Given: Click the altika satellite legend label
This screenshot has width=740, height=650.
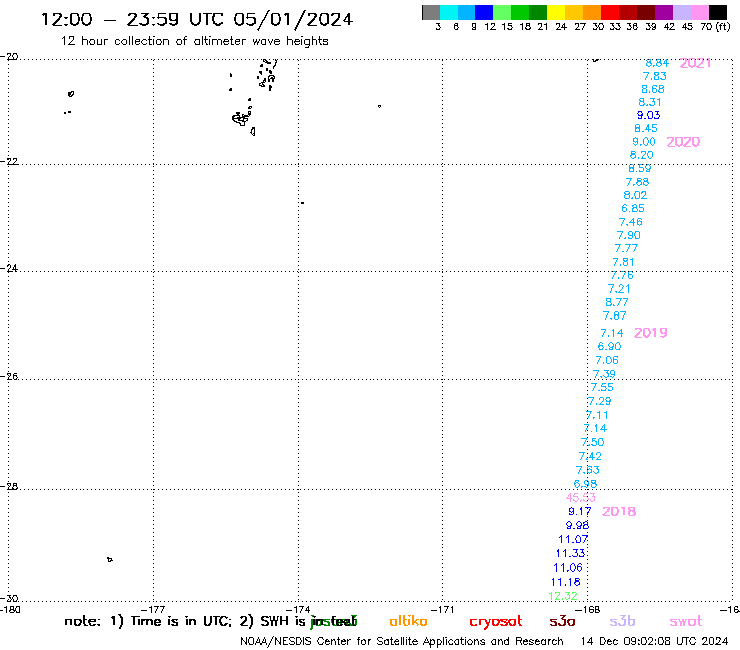Looking at the screenshot, I should point(408,621).
